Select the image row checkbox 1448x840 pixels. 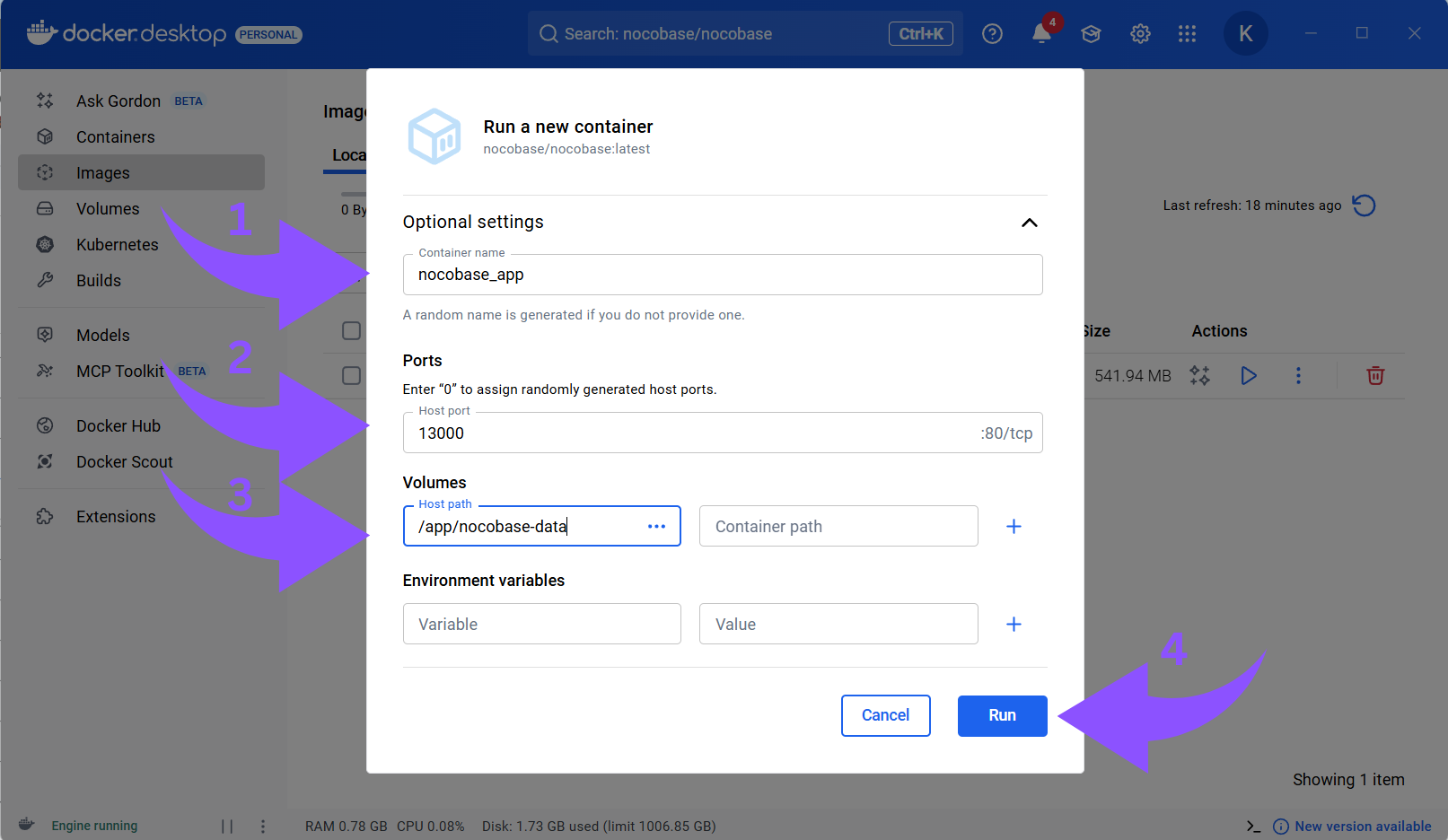click(x=351, y=376)
